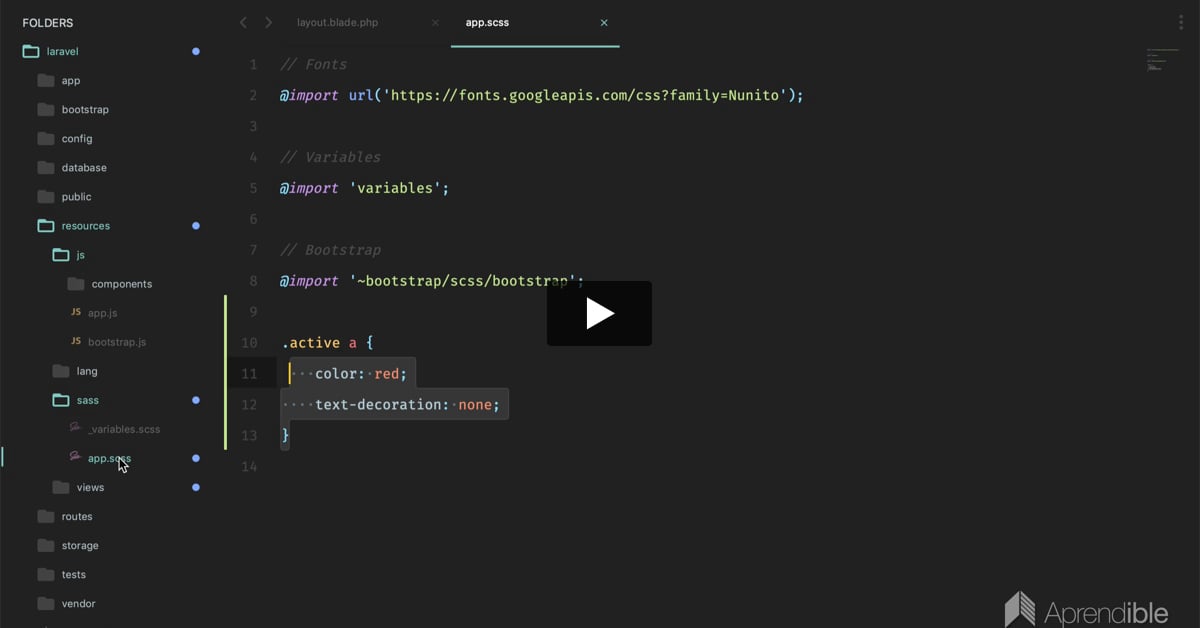Image resolution: width=1200 pixels, height=628 pixels.
Task: Click the Sass icon beside _variables.scss
Action: tap(75, 427)
